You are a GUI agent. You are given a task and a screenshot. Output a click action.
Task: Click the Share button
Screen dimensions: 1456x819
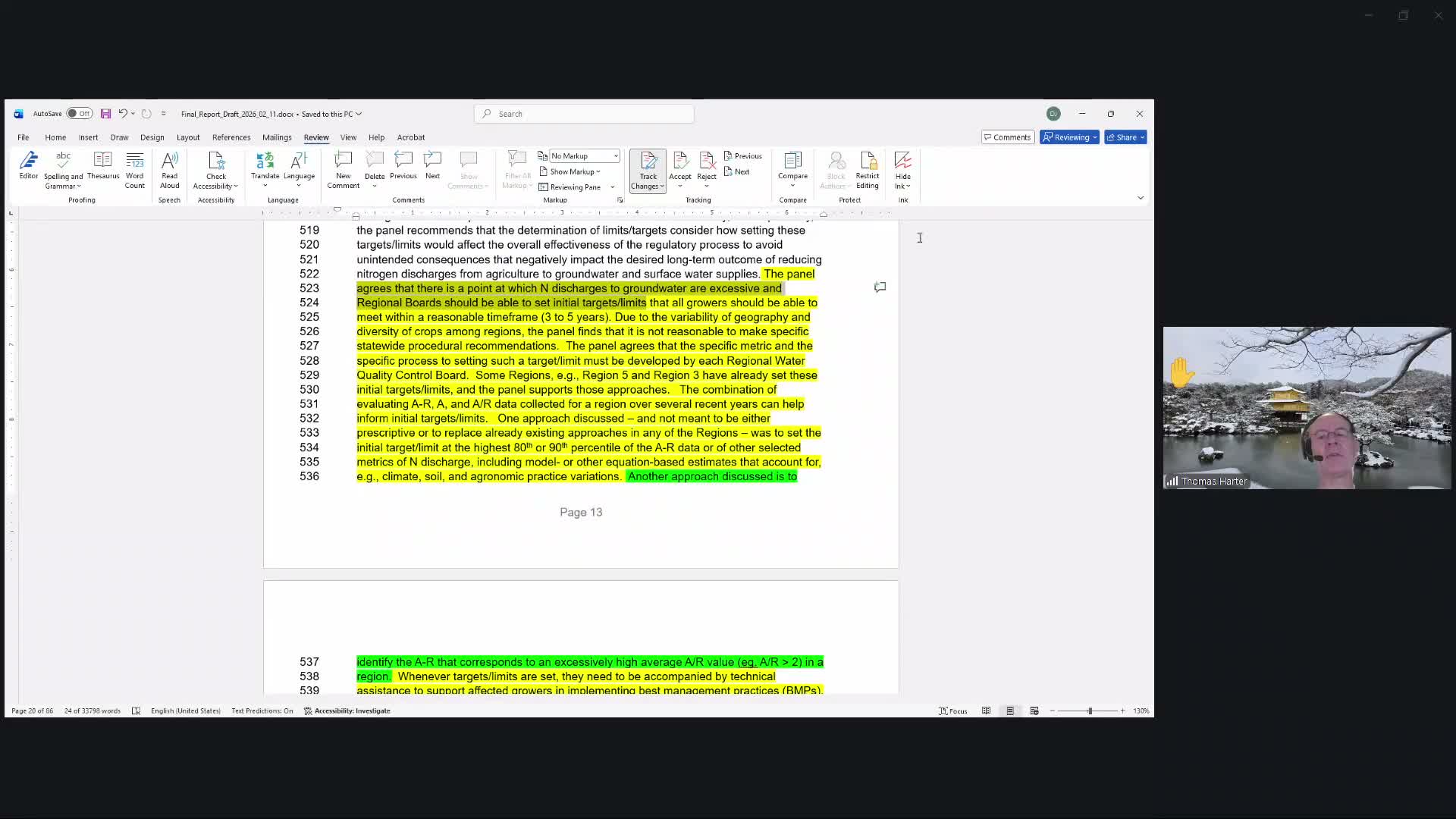1125,137
